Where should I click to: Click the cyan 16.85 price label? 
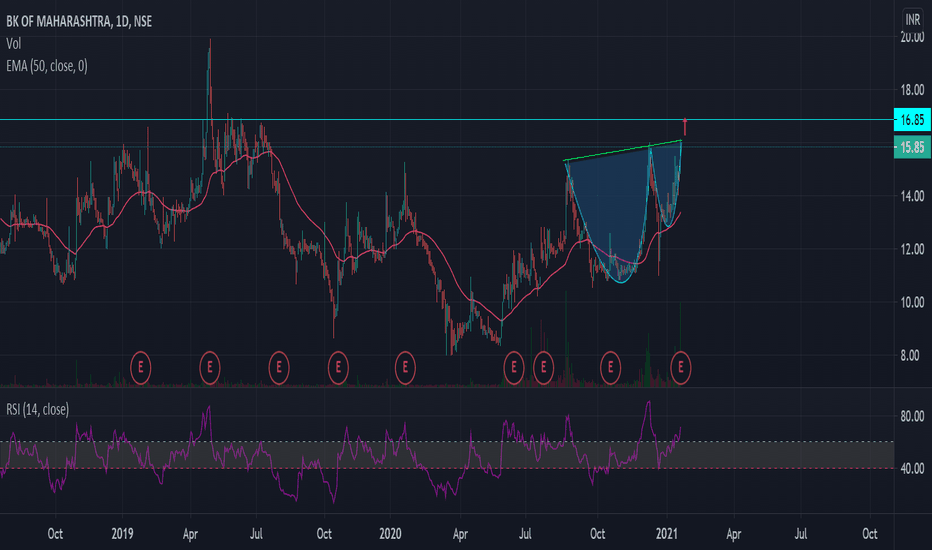point(912,120)
